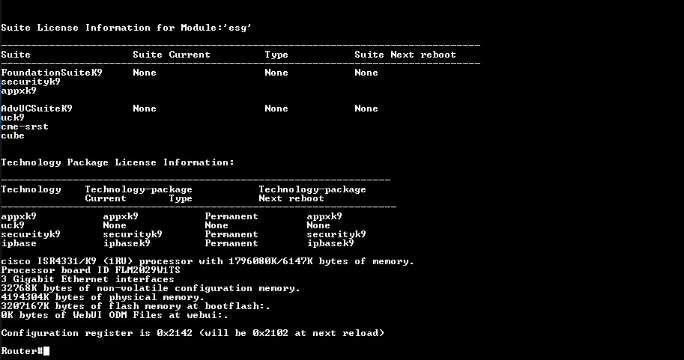
Task: Click FoundationSuiteK9's "None" under Suite Next reboot
Action: click(366, 73)
